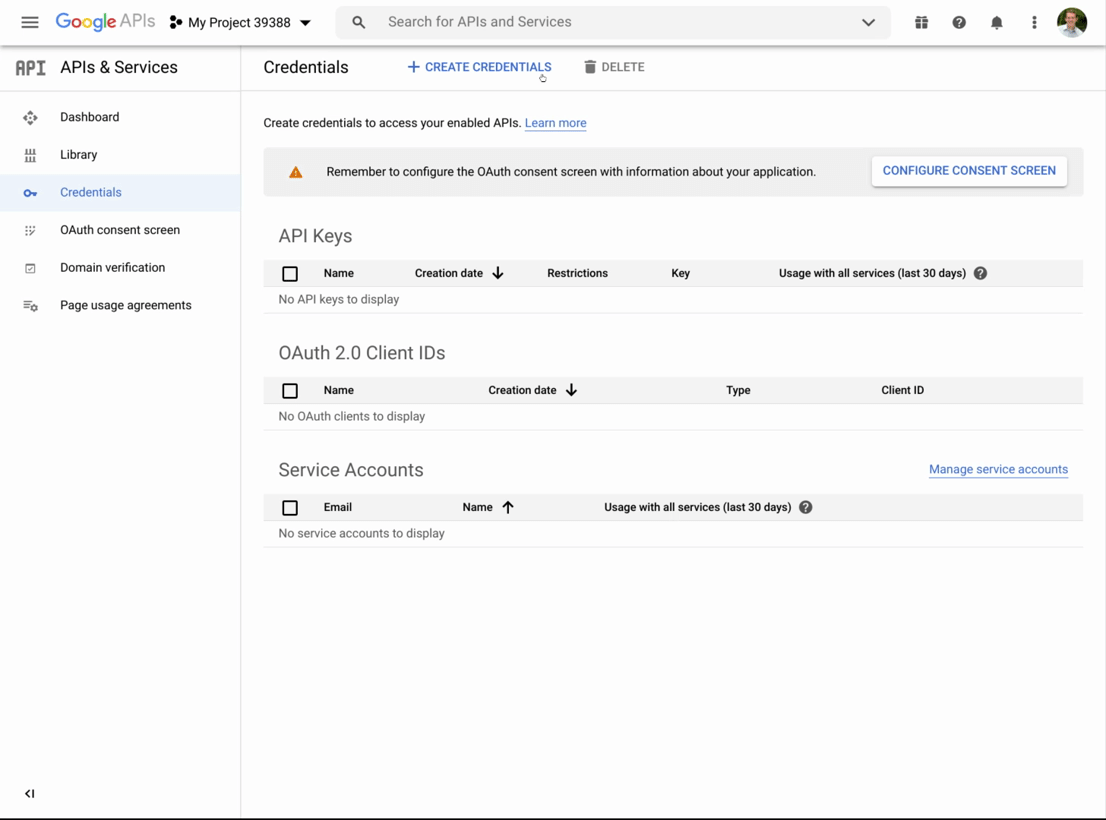Check the API Keys select-all checkbox
This screenshot has width=1106, height=820.
click(290, 274)
